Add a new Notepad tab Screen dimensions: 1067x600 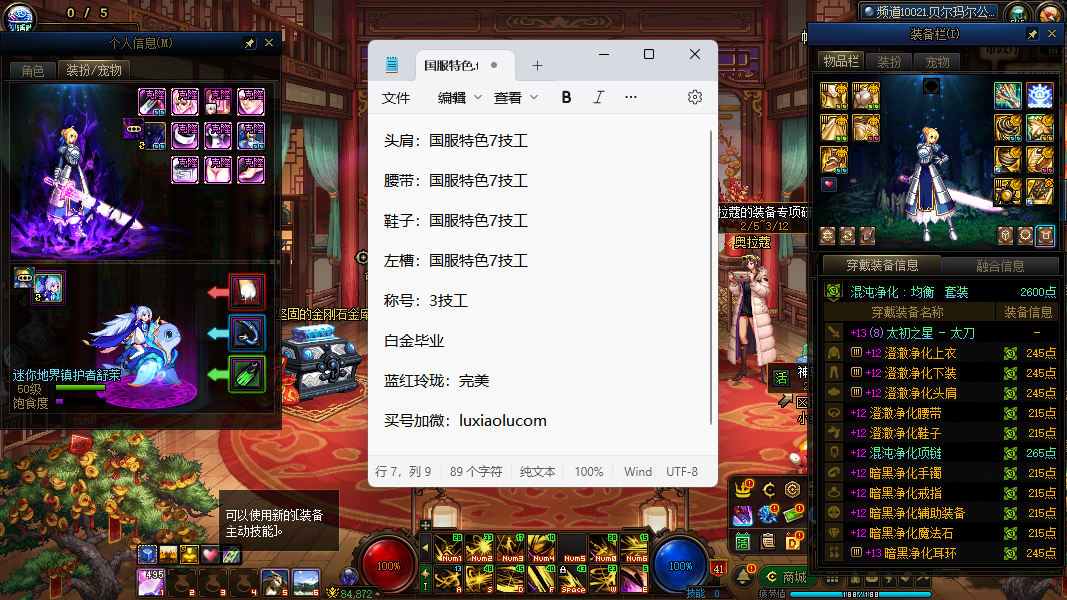537,65
